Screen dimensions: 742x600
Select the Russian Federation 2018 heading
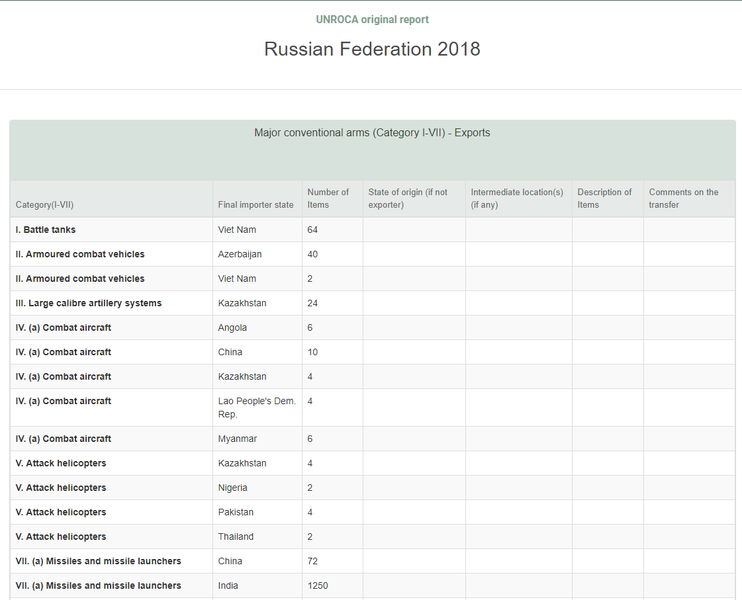click(x=372, y=49)
